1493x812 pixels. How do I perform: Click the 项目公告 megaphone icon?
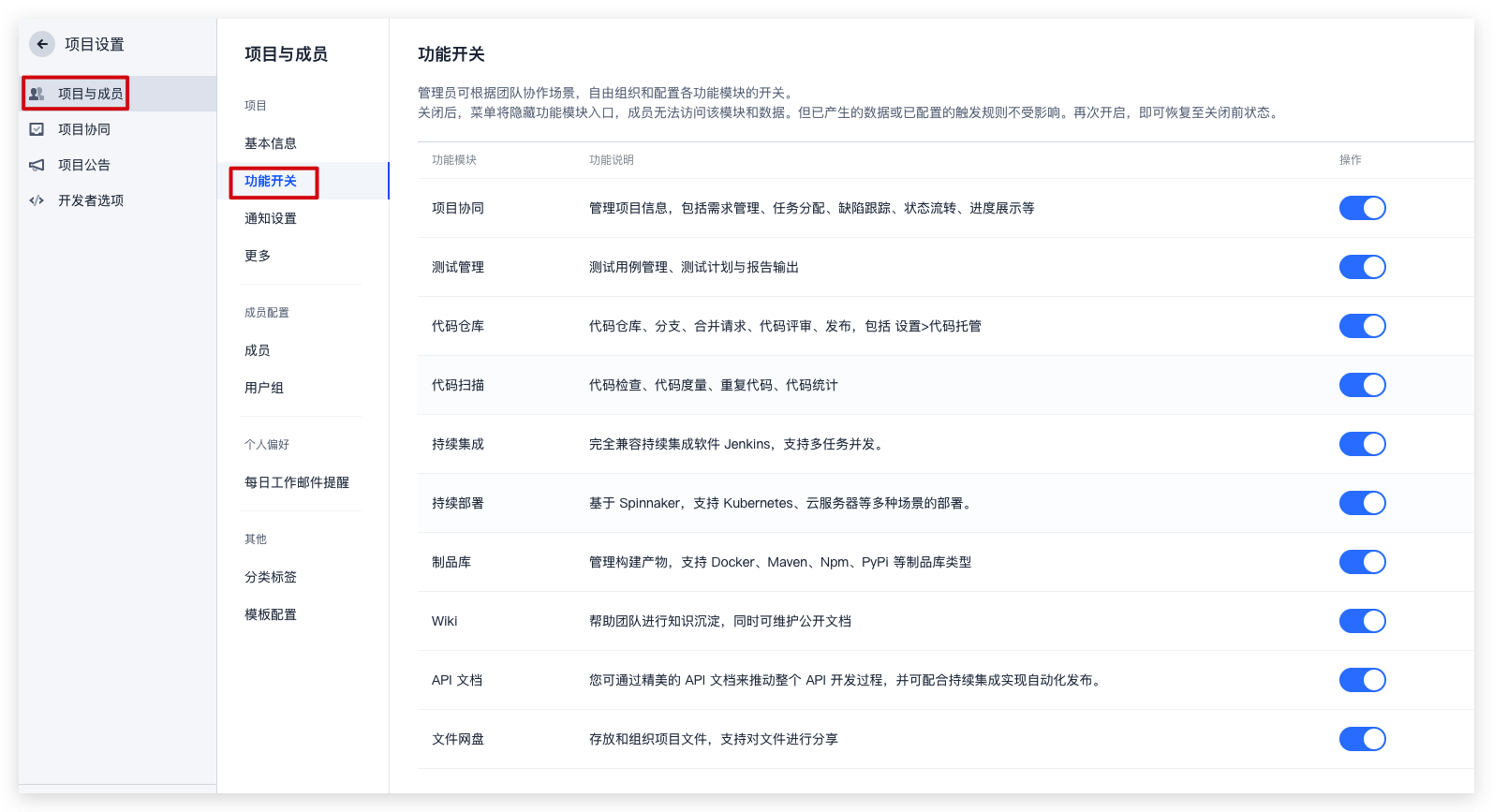(37, 165)
